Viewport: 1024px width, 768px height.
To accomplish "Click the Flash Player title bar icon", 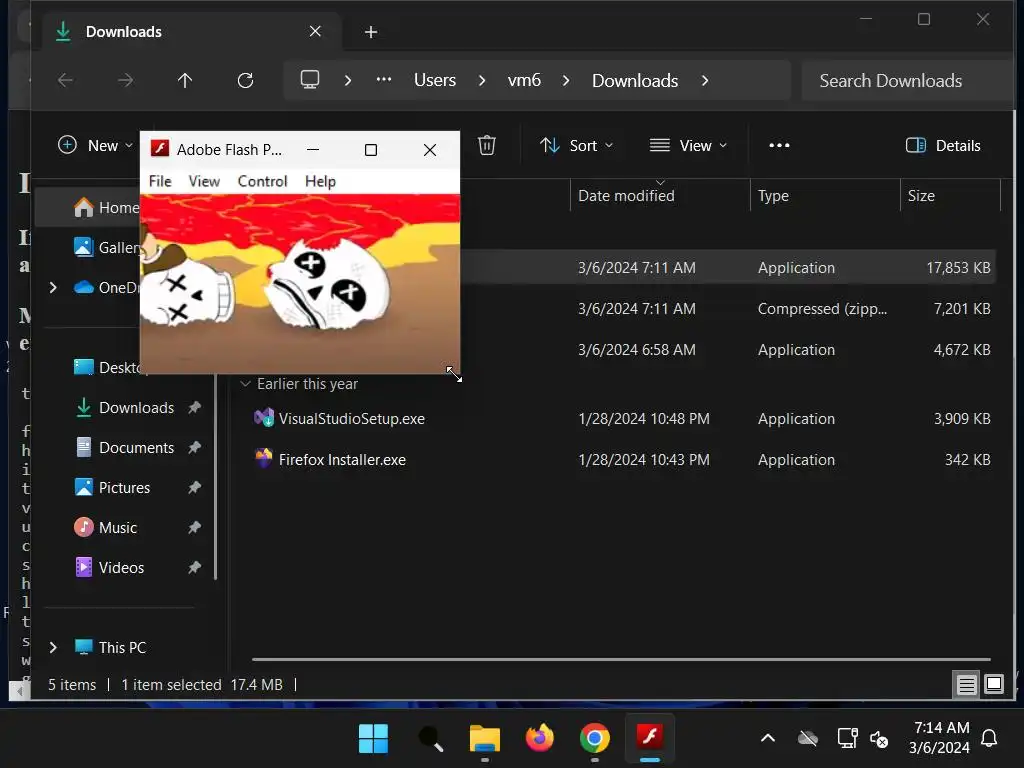I will coord(160,149).
